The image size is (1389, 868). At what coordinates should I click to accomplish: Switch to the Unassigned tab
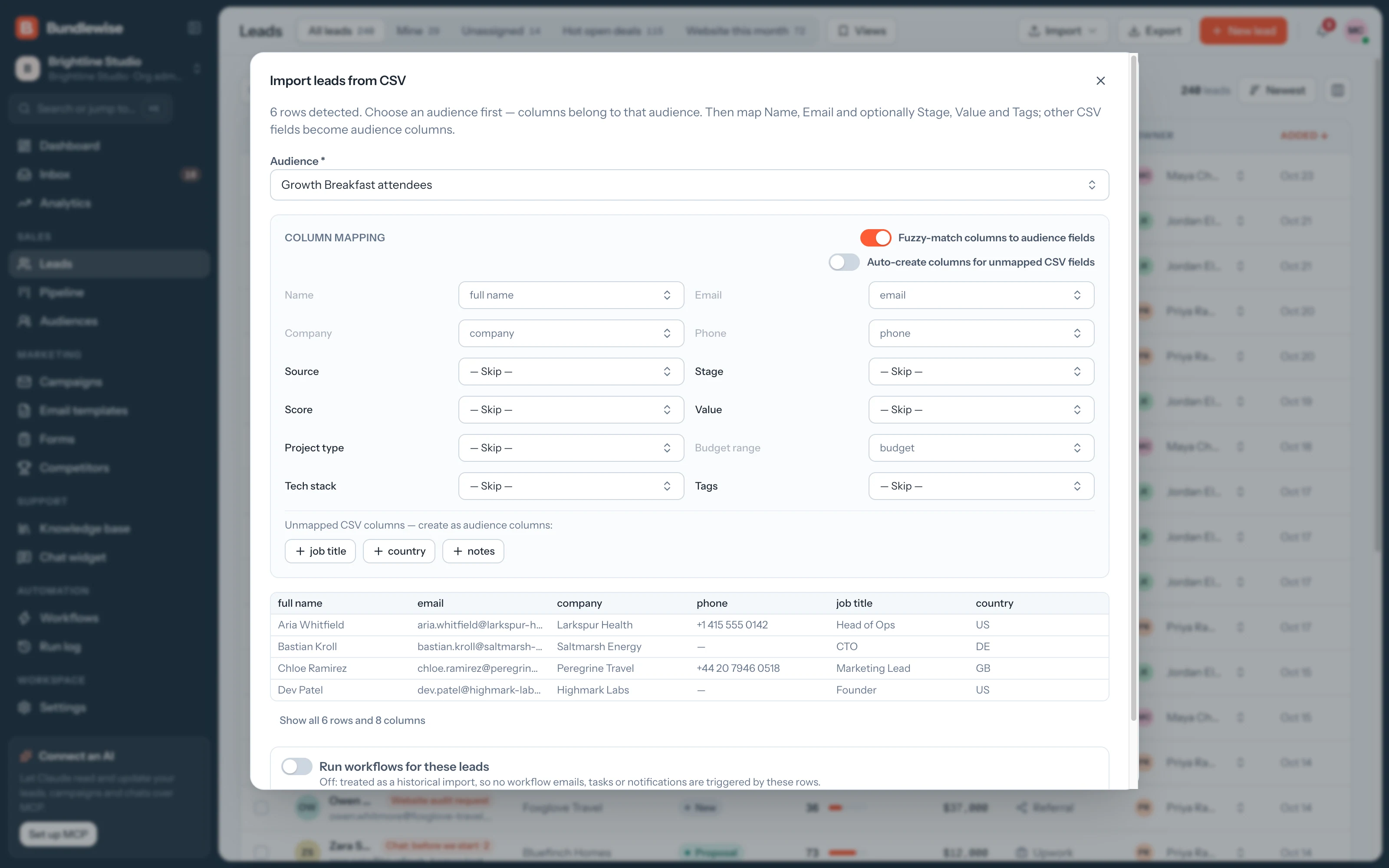tap(501, 31)
